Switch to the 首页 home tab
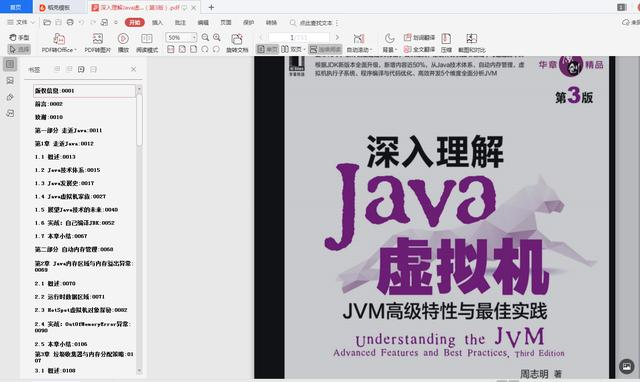This screenshot has height=382, width=640. pyautogui.click(x=16, y=7)
